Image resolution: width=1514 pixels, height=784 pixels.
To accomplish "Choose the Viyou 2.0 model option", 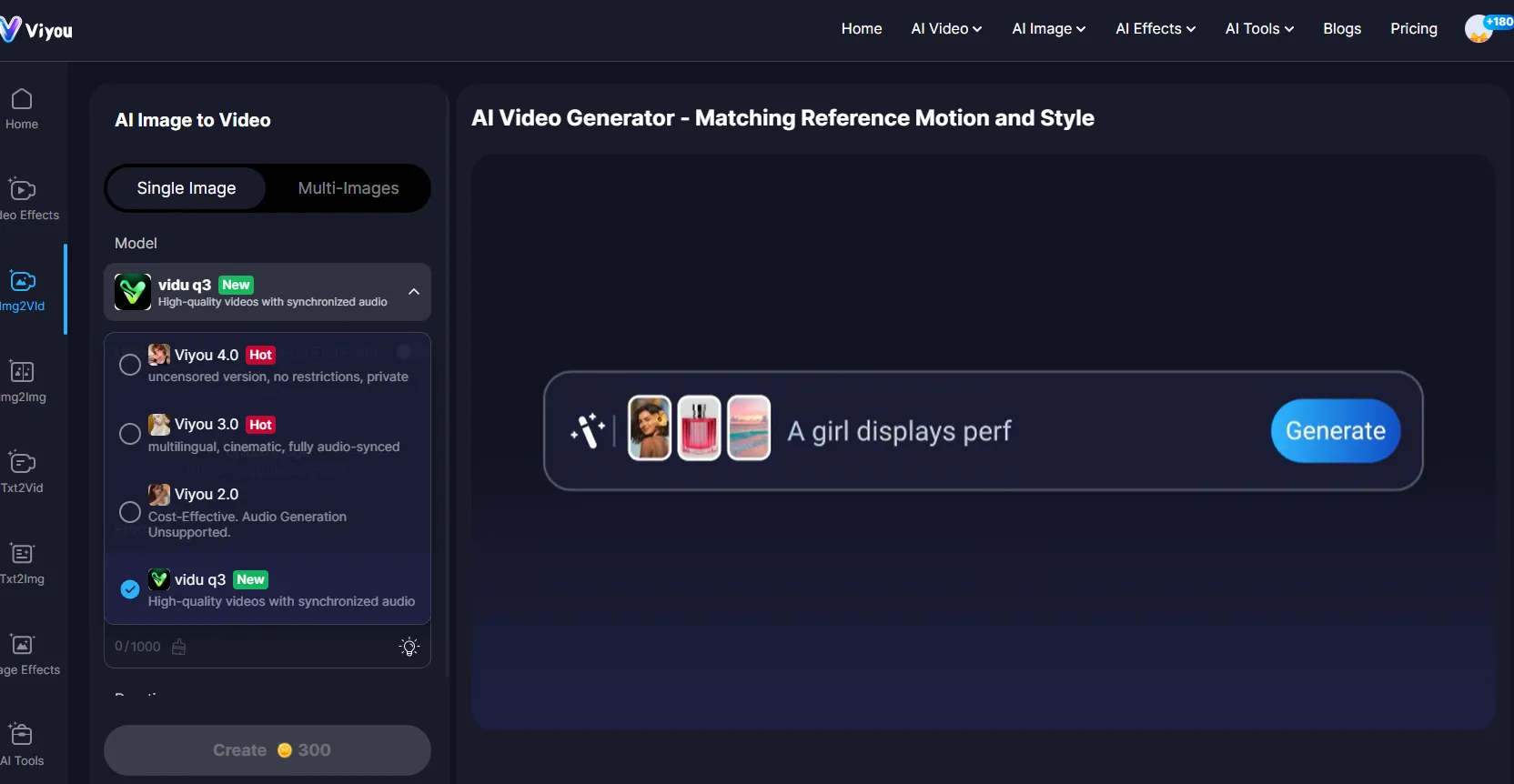I will point(130,512).
